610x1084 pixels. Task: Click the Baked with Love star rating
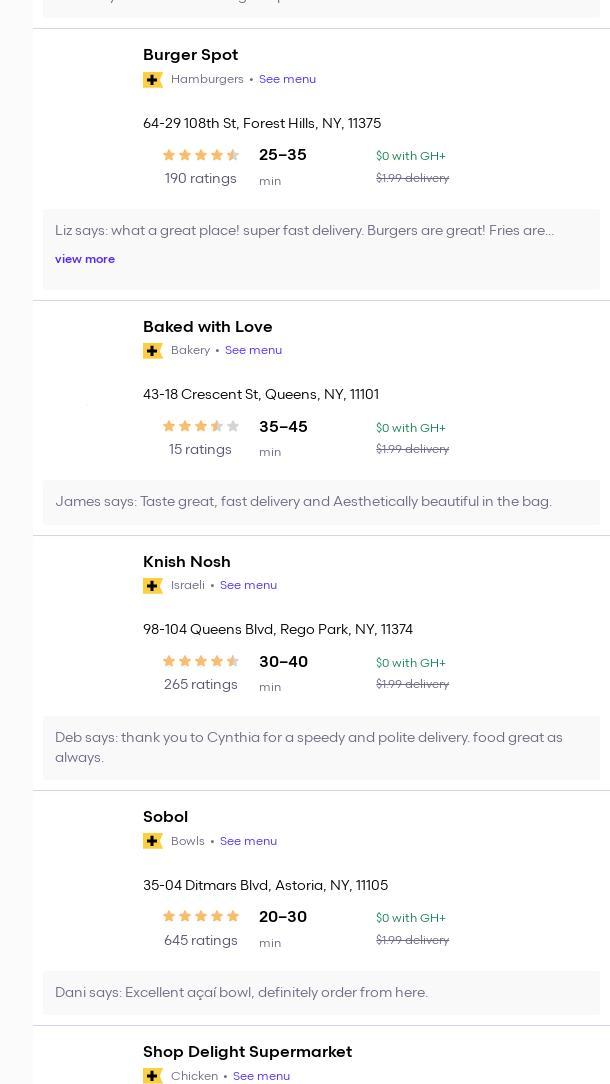point(201,427)
